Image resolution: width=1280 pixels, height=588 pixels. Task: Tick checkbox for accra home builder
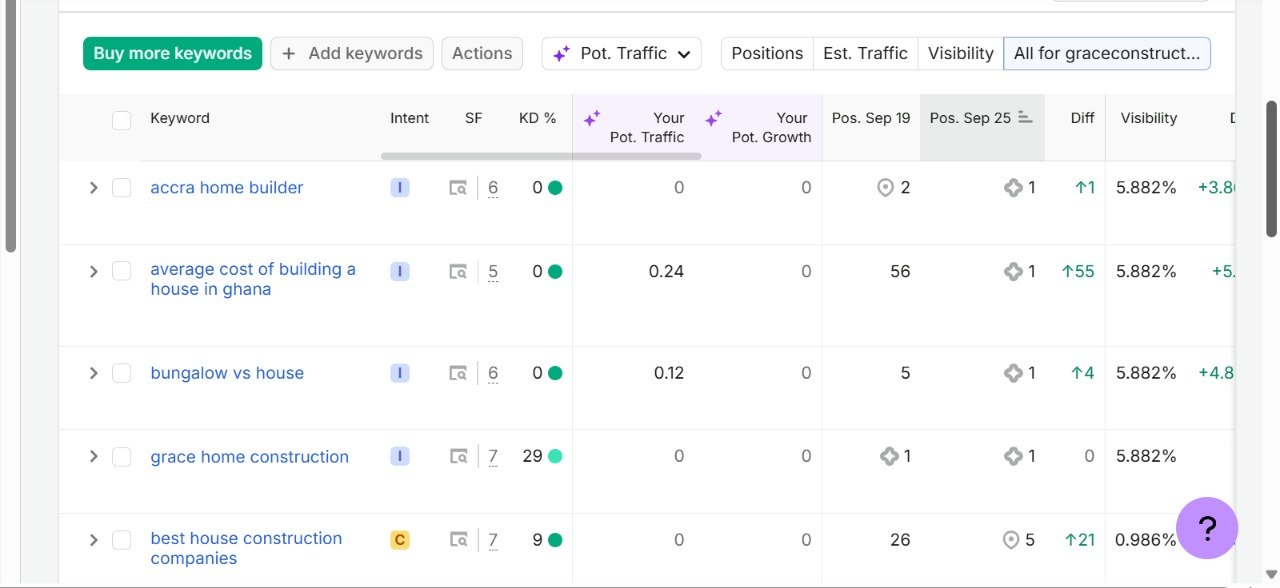(122, 187)
